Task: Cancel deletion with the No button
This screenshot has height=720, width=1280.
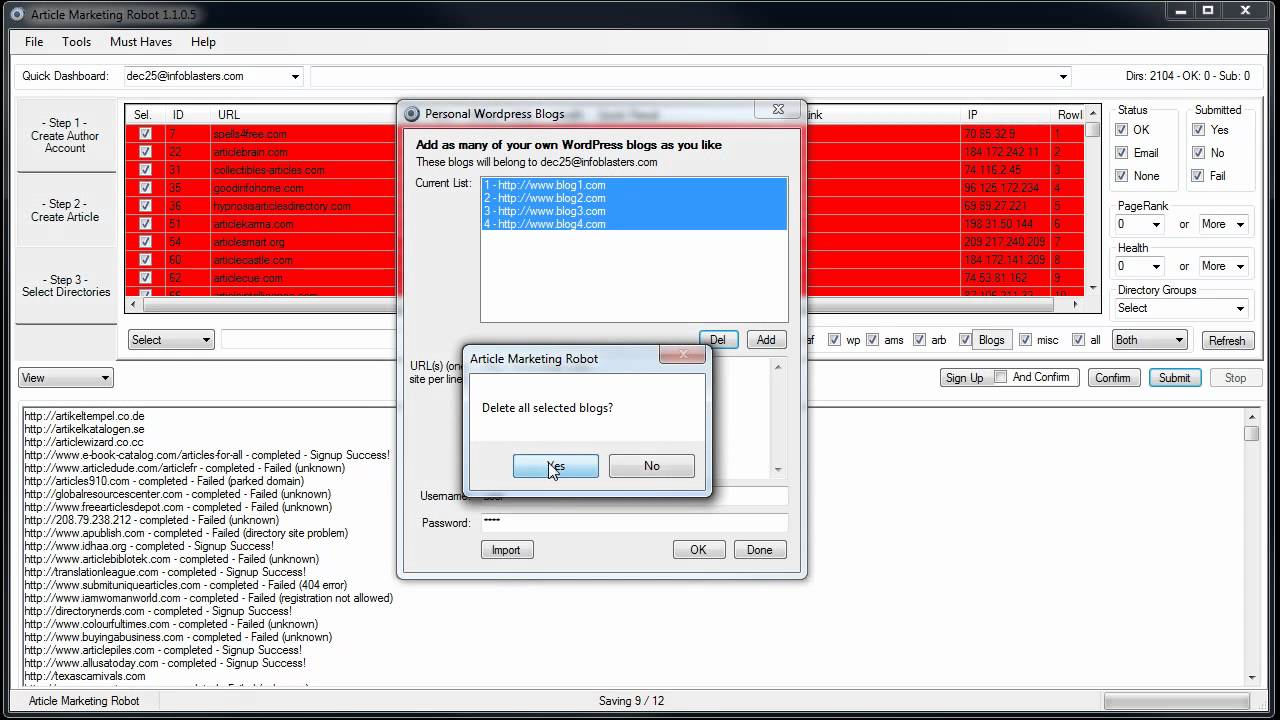Action: pos(652,466)
